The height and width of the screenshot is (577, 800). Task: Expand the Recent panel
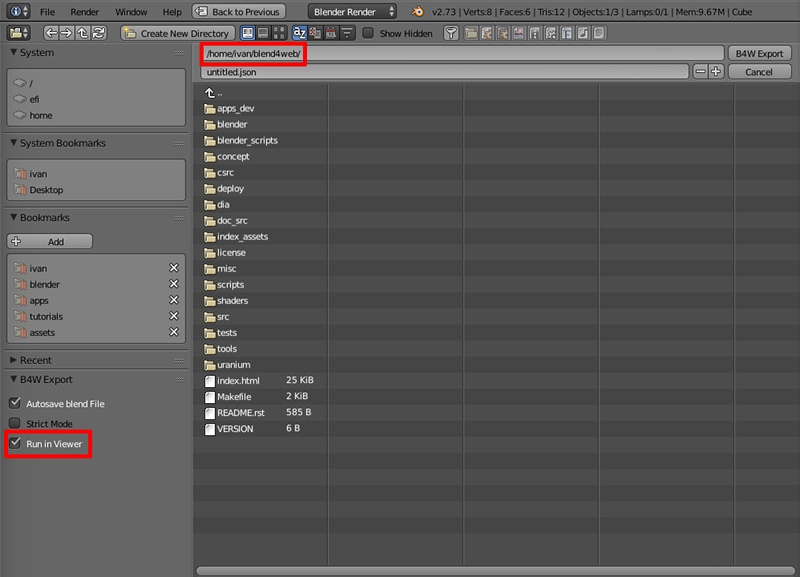14,360
